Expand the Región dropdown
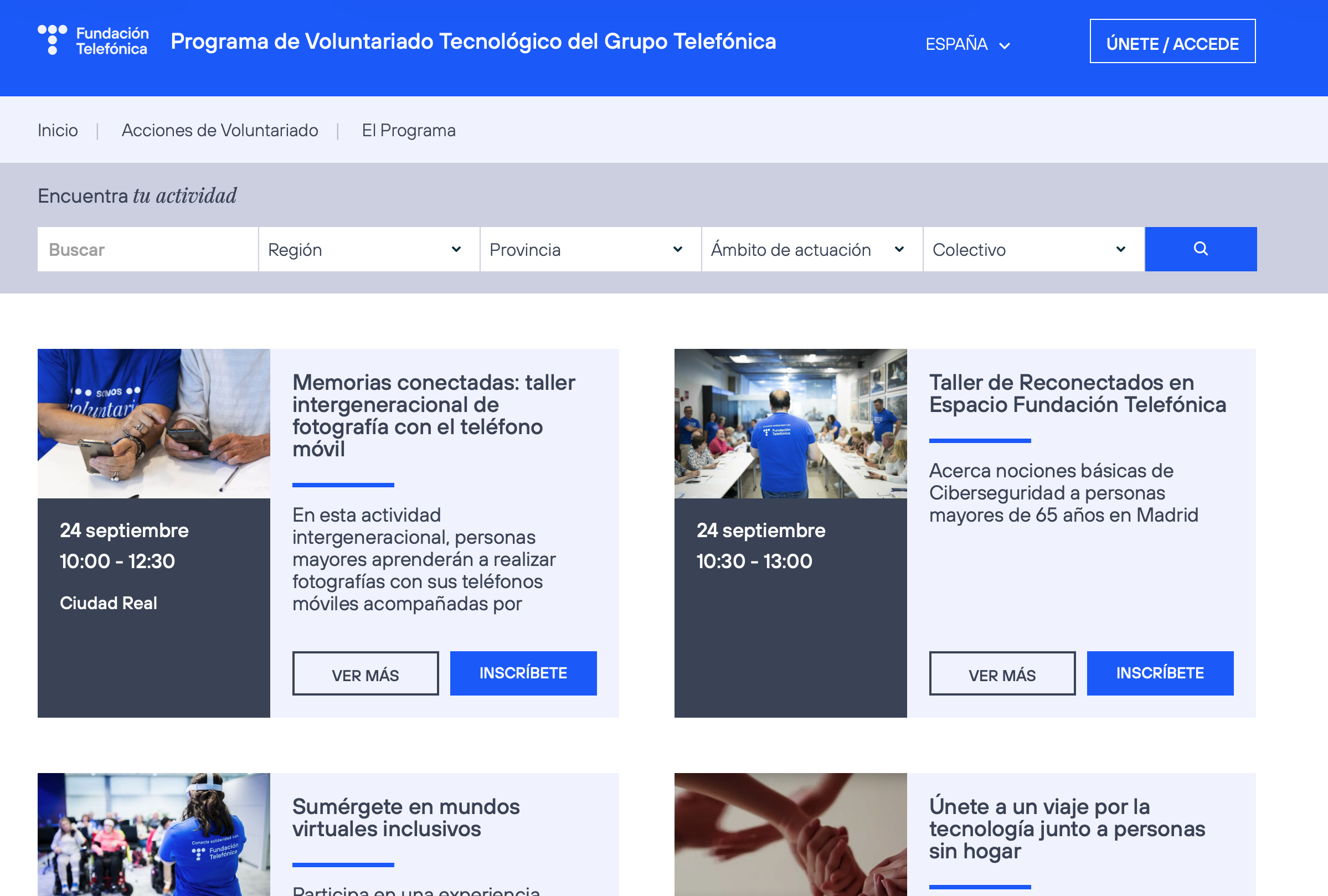 (369, 249)
